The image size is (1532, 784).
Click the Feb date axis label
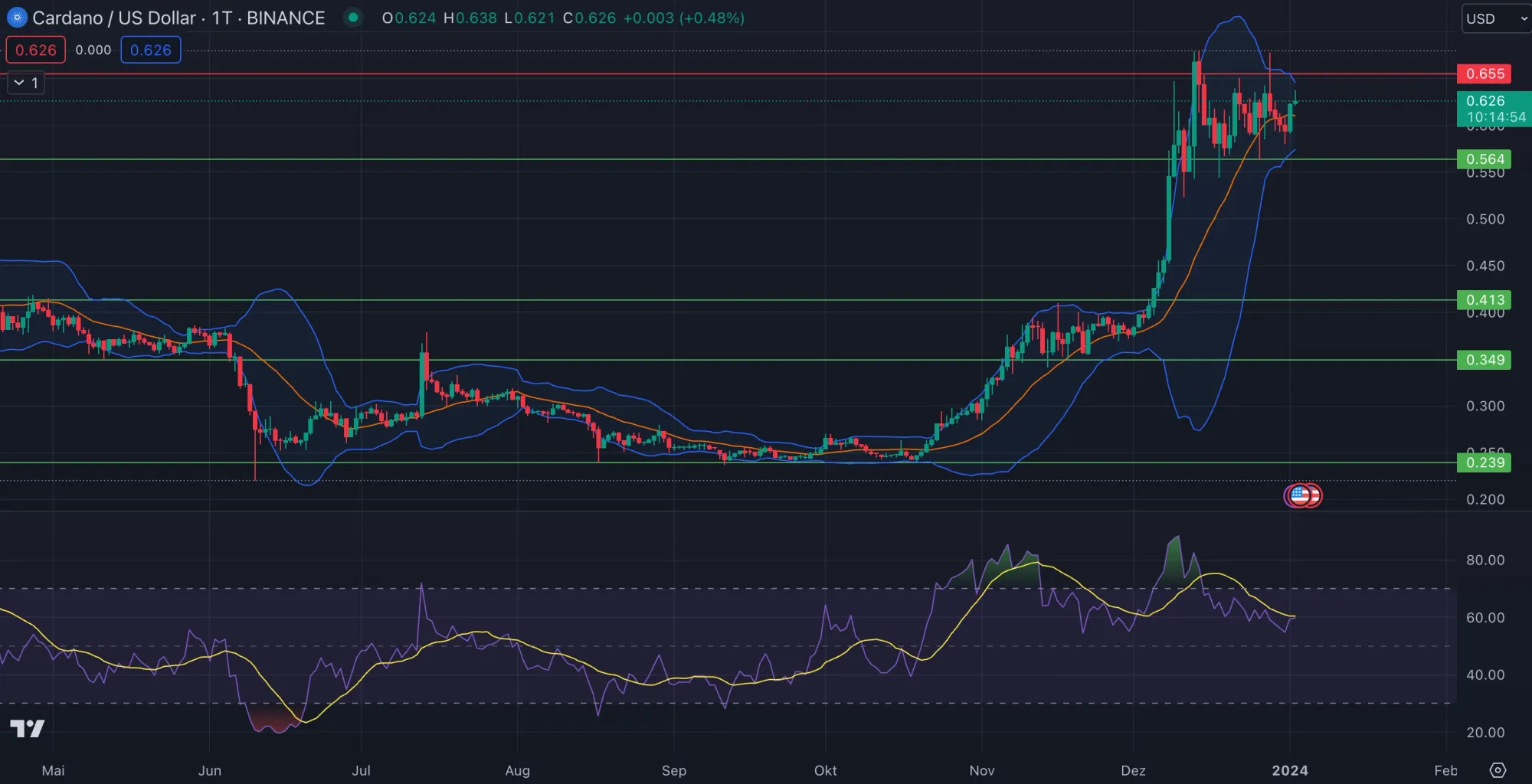(x=1445, y=771)
